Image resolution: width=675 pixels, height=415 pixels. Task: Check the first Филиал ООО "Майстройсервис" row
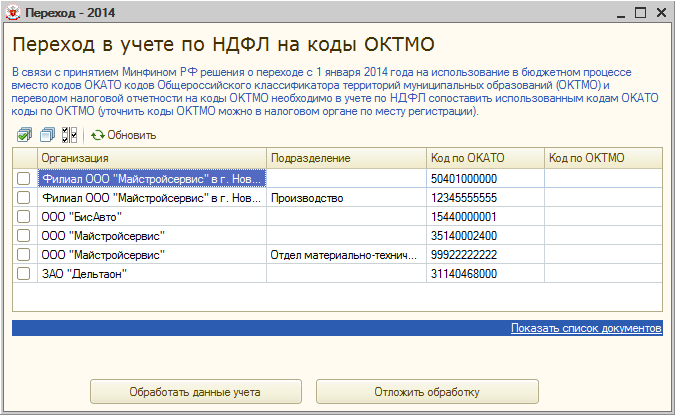click(x=24, y=179)
